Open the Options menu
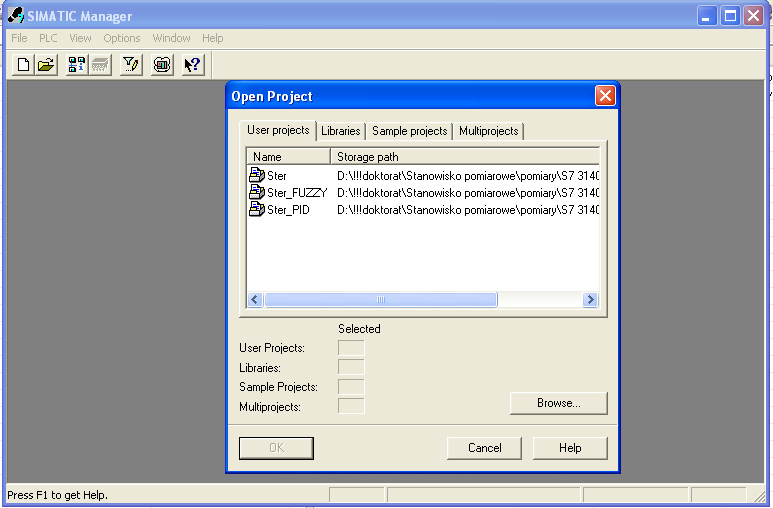The width and height of the screenshot is (773, 508). [x=122, y=38]
